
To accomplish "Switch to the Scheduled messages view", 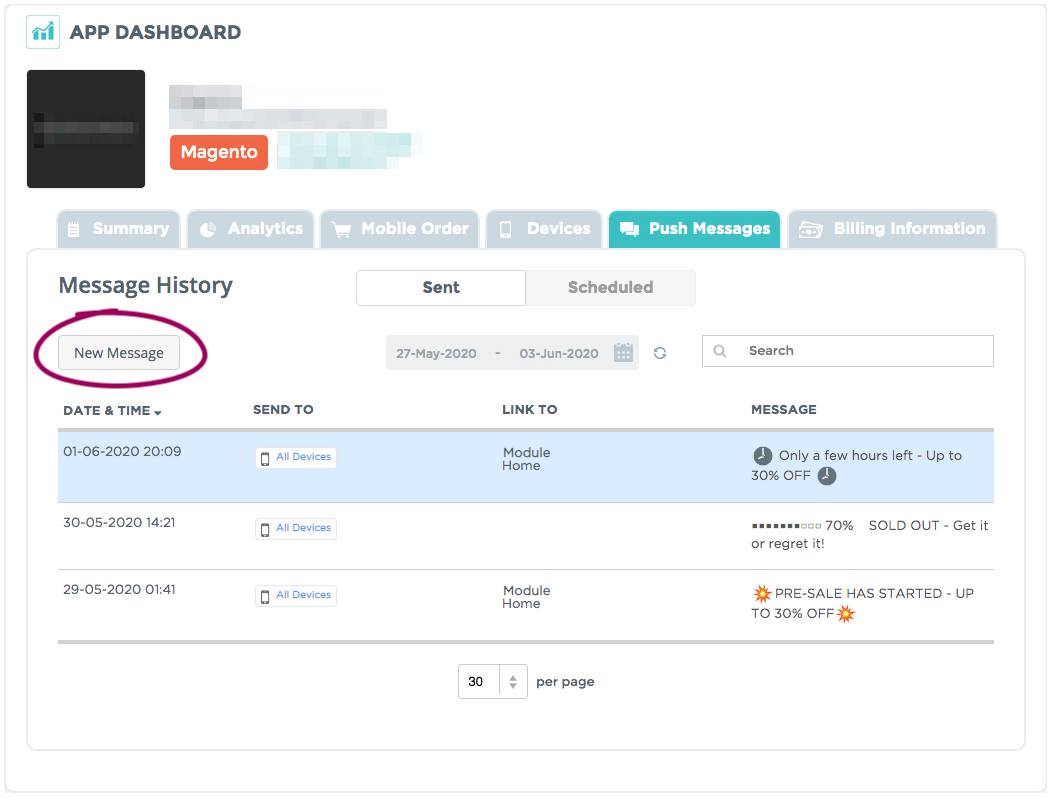I will point(610,287).
